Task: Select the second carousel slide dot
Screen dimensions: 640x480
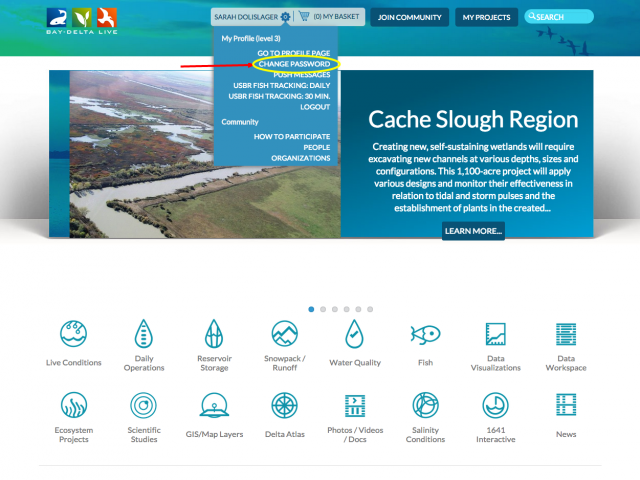Action: pos(323,309)
